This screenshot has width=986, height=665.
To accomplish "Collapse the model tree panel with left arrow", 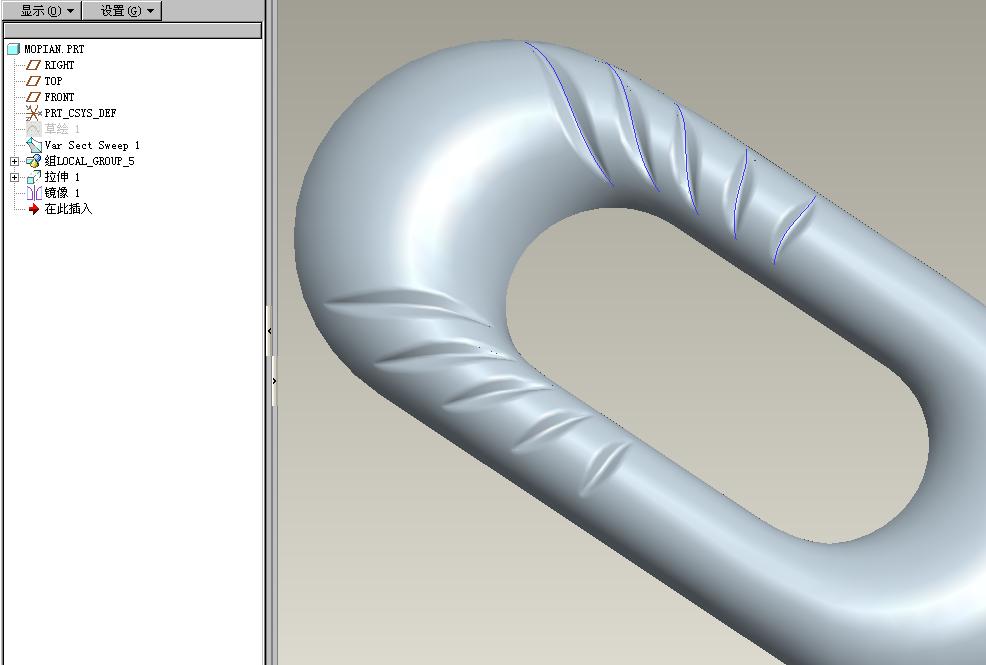I will point(270,331).
